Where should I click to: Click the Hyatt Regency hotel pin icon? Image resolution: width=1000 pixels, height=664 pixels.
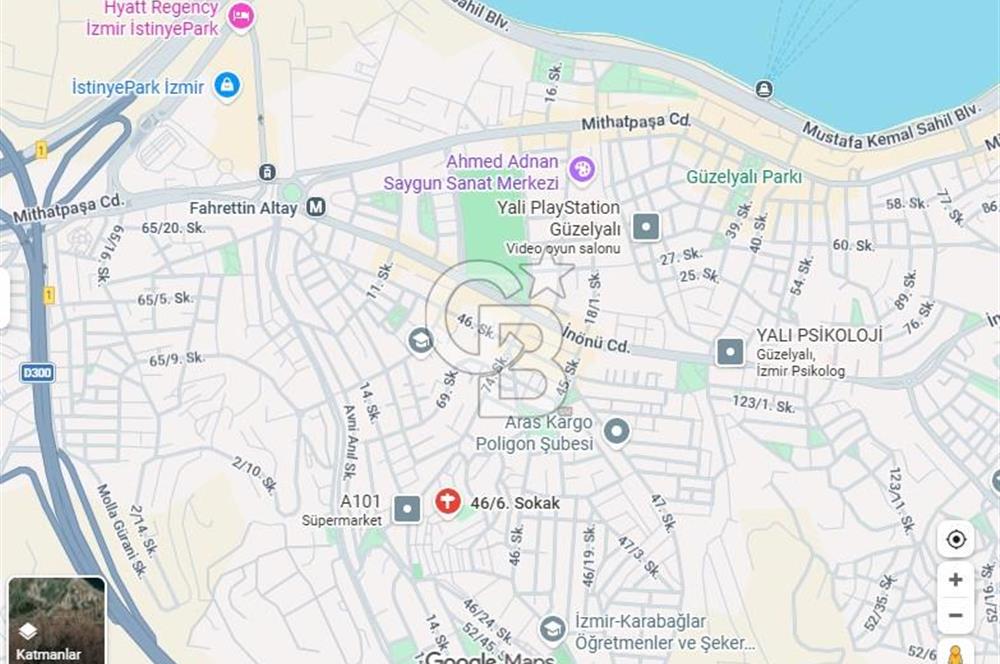pyautogui.click(x=241, y=17)
